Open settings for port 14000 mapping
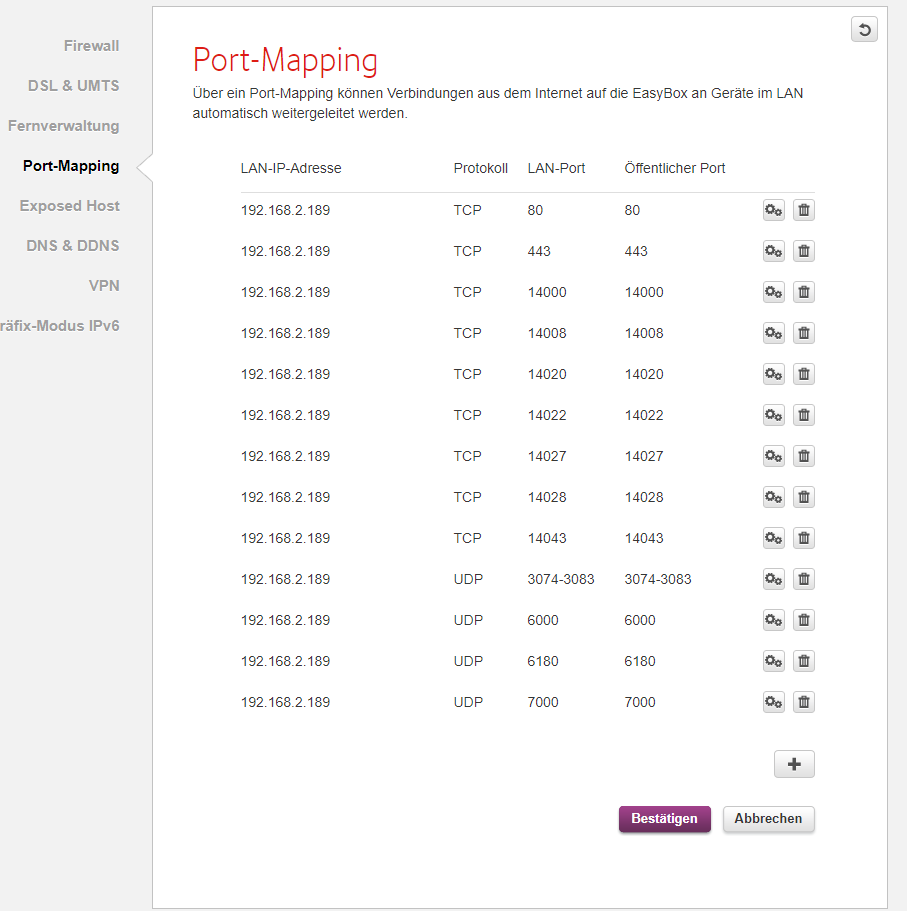 773,292
